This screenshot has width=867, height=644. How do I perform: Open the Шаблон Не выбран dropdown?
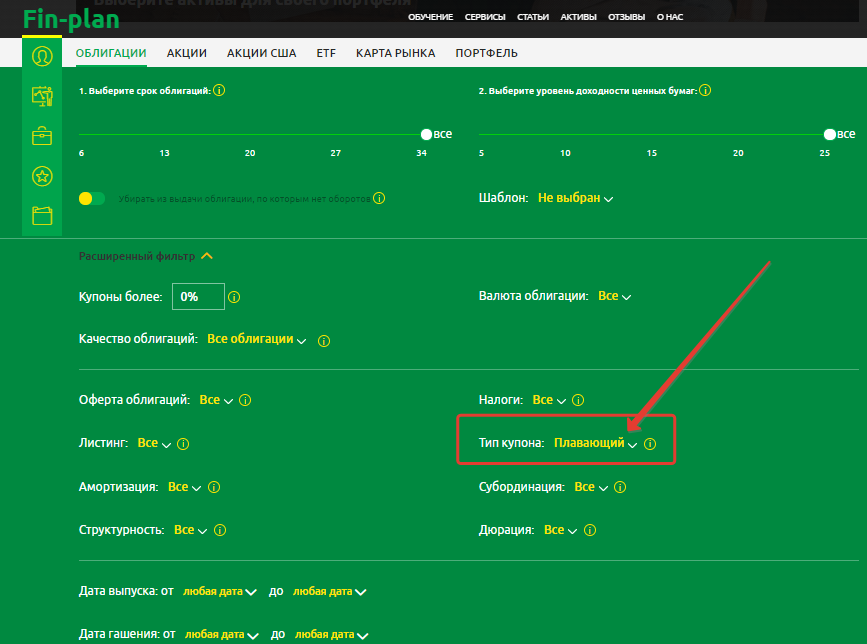point(575,198)
